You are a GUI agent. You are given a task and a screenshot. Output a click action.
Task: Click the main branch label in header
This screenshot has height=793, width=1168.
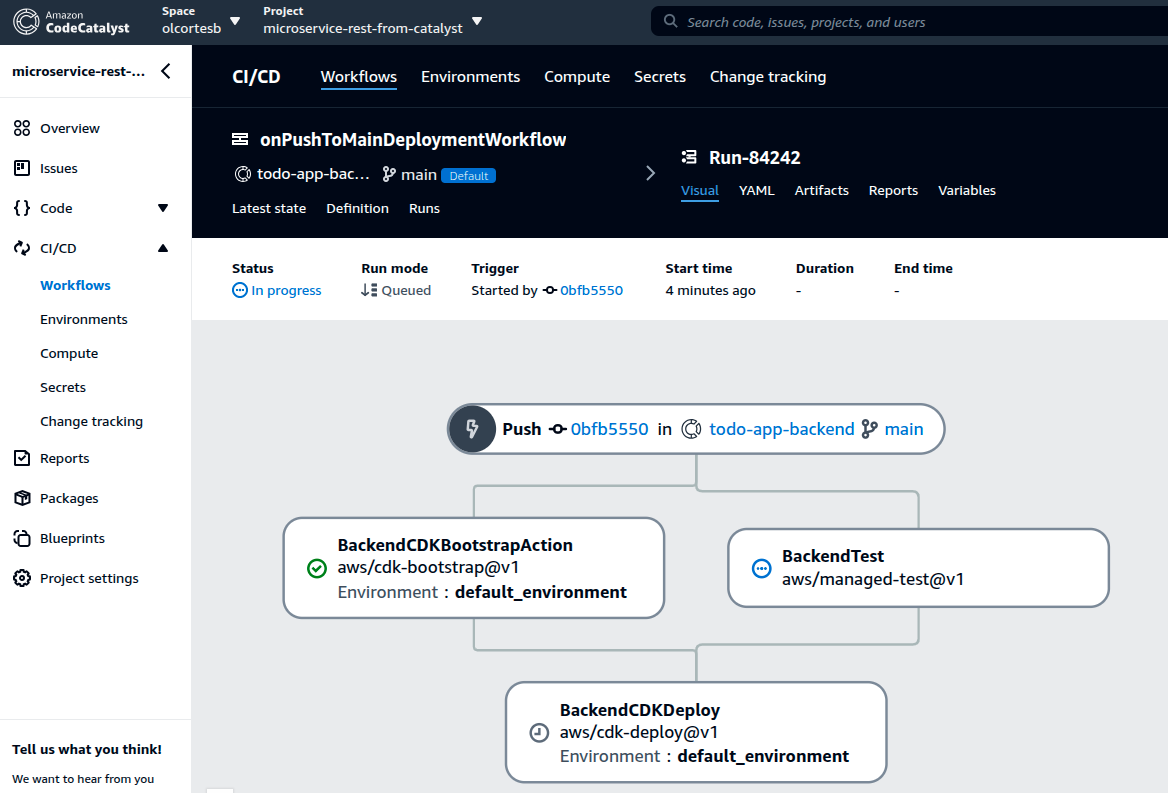click(x=418, y=174)
